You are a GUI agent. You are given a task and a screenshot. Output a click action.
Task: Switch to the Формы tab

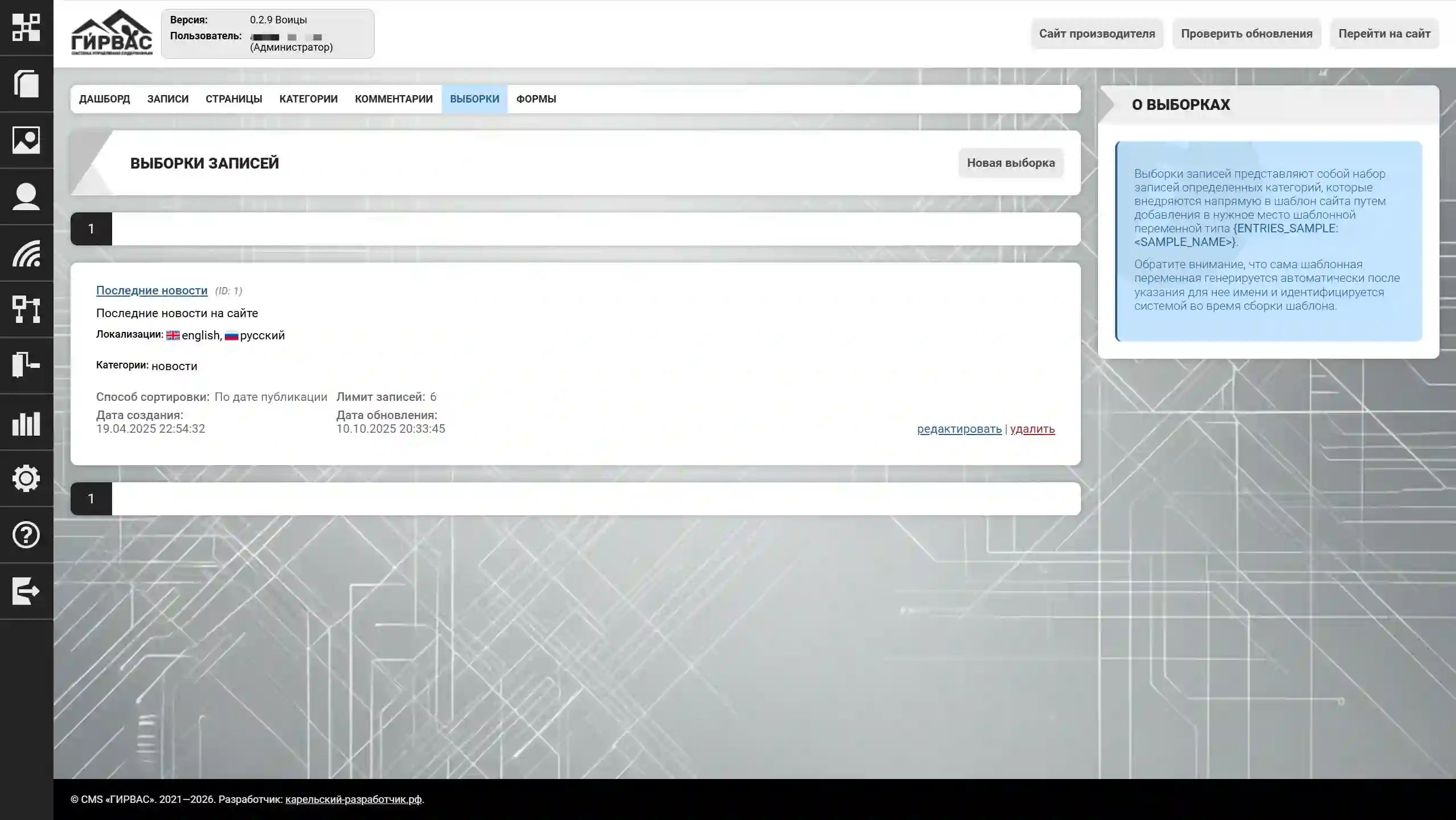click(536, 99)
